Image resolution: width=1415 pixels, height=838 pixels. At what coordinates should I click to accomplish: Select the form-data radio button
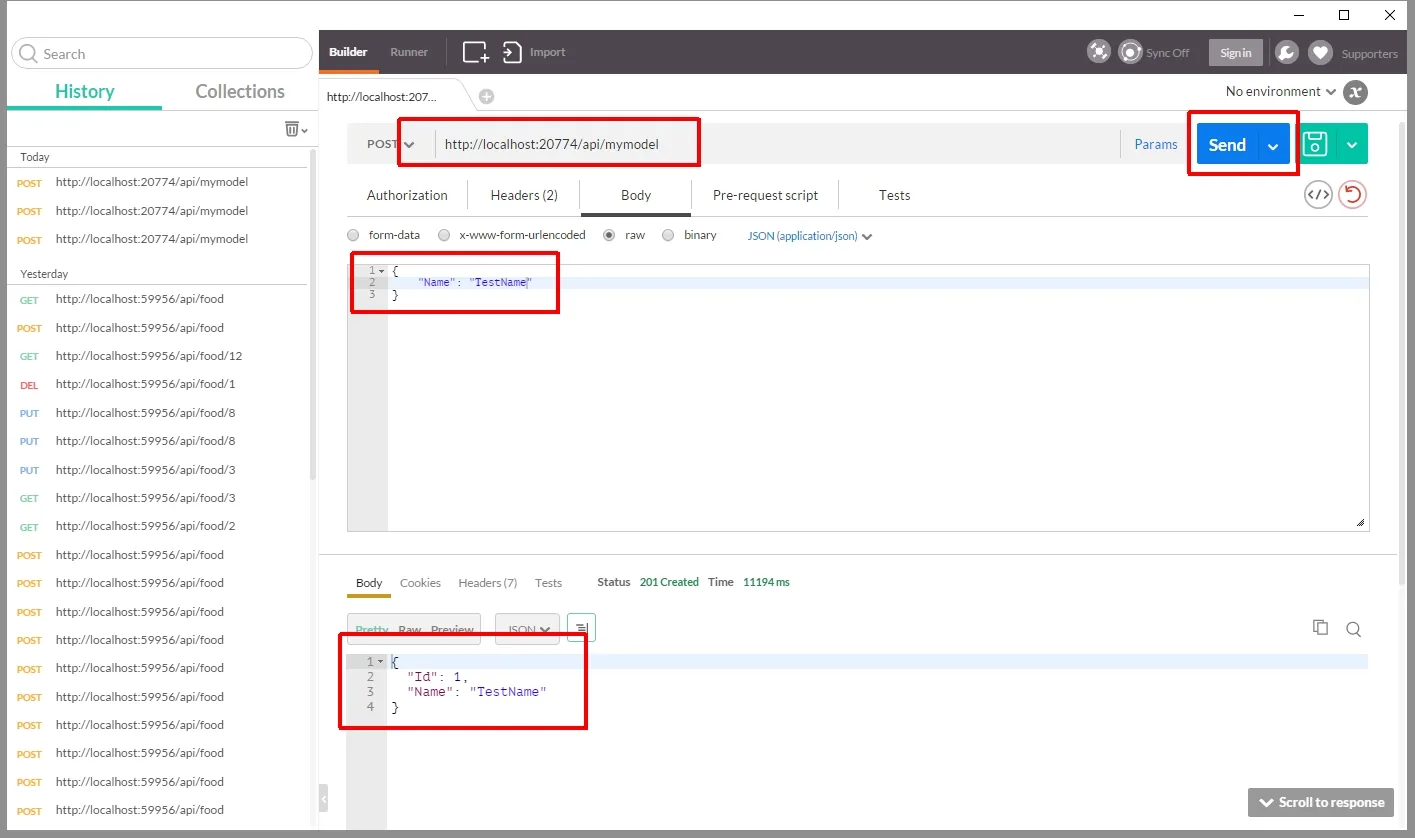click(x=353, y=235)
